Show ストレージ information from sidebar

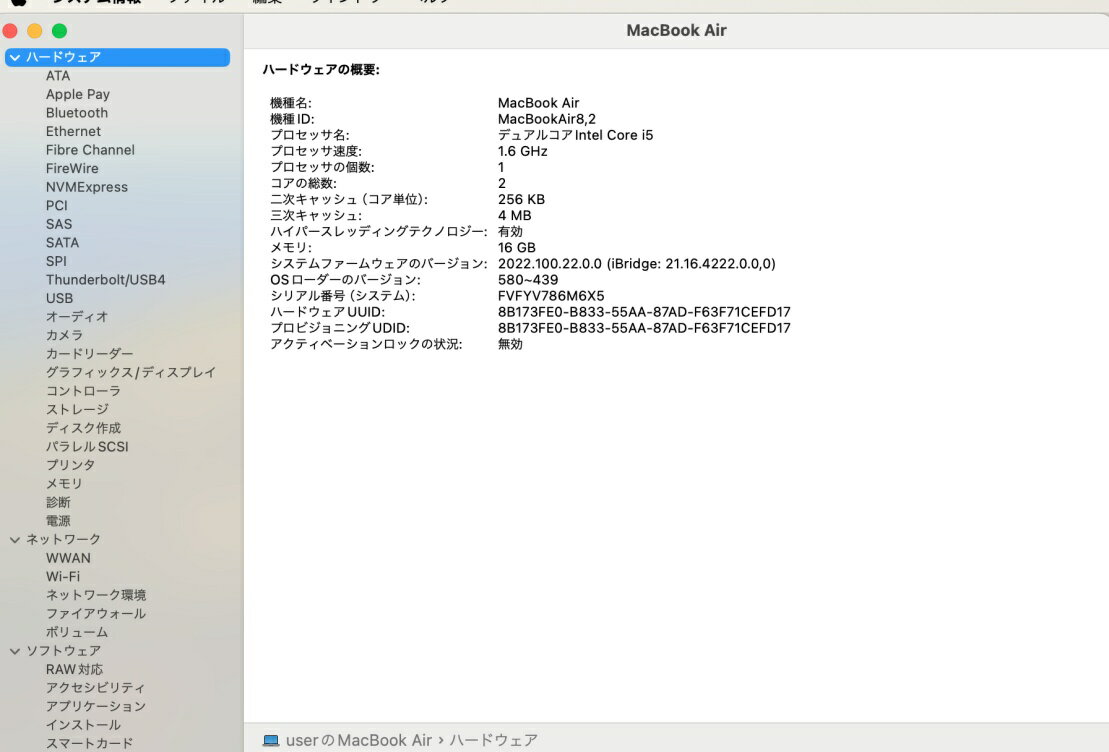pos(77,409)
